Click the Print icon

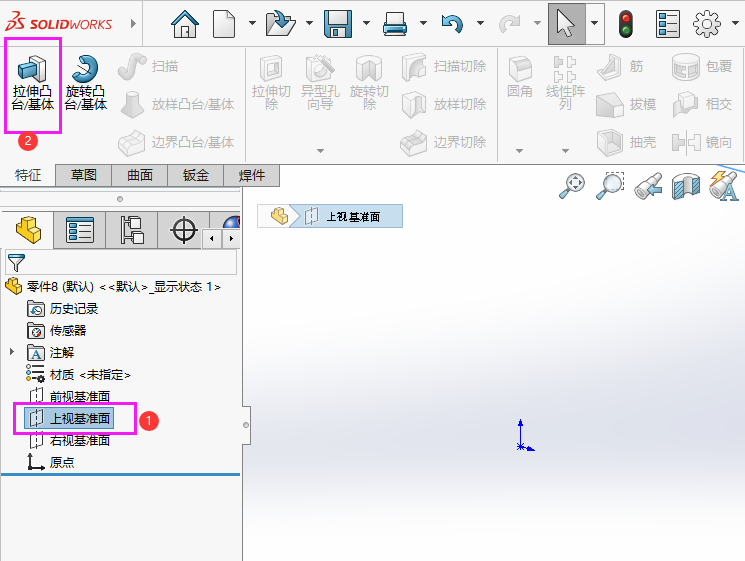point(395,23)
